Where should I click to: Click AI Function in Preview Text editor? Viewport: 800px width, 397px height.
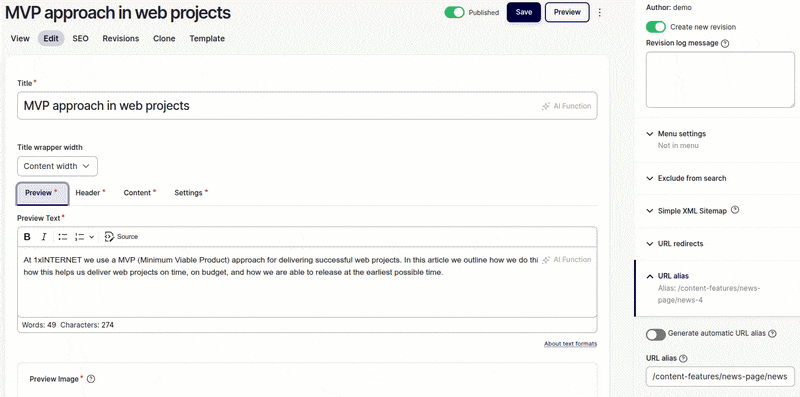(x=566, y=260)
